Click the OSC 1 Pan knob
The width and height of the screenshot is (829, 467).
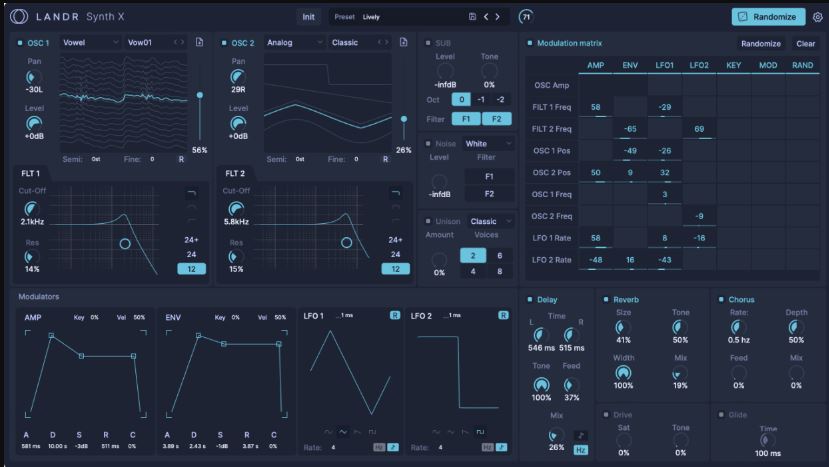(x=32, y=77)
